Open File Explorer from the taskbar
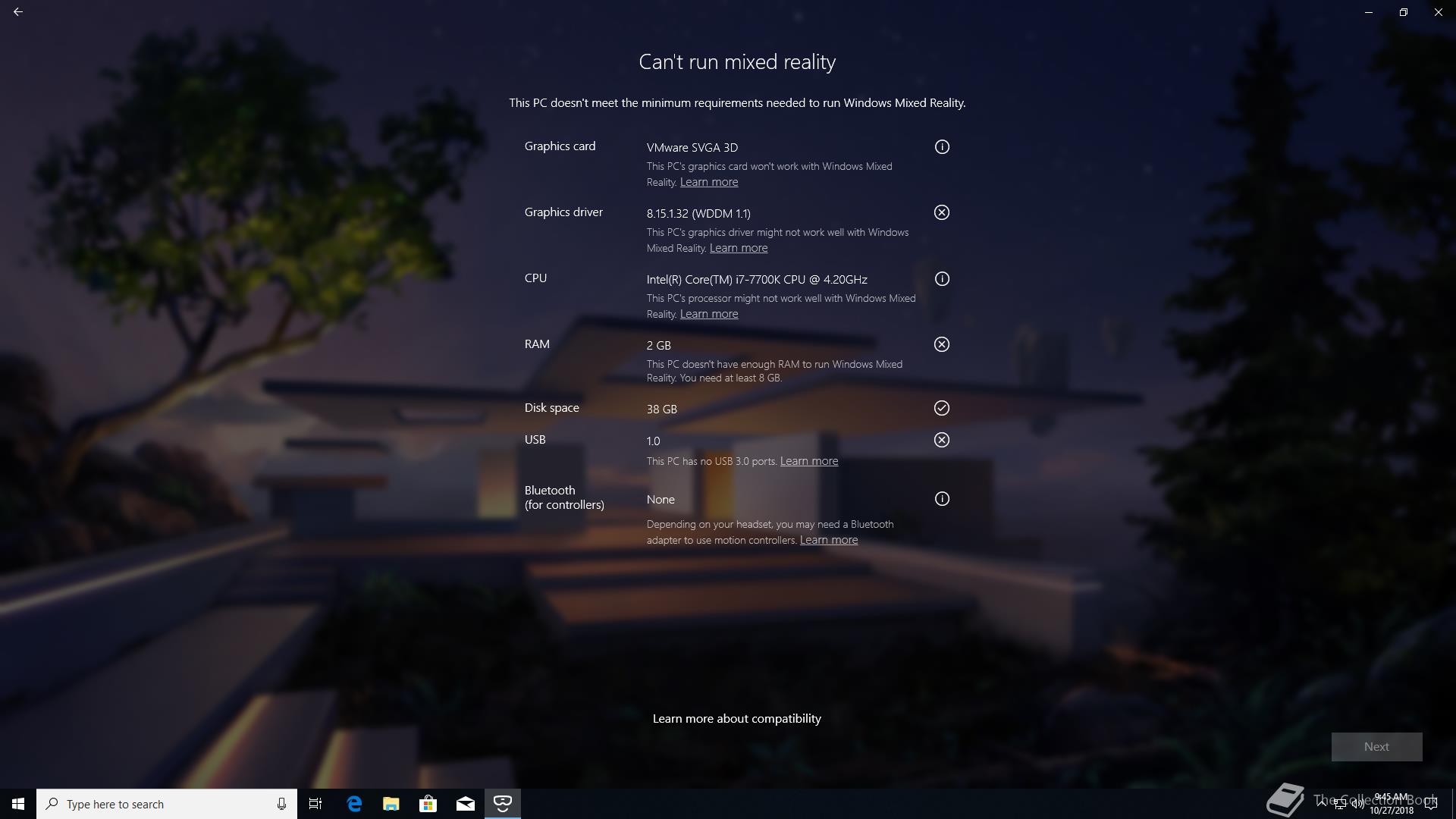Viewport: 1456px width, 819px height. pyautogui.click(x=391, y=804)
